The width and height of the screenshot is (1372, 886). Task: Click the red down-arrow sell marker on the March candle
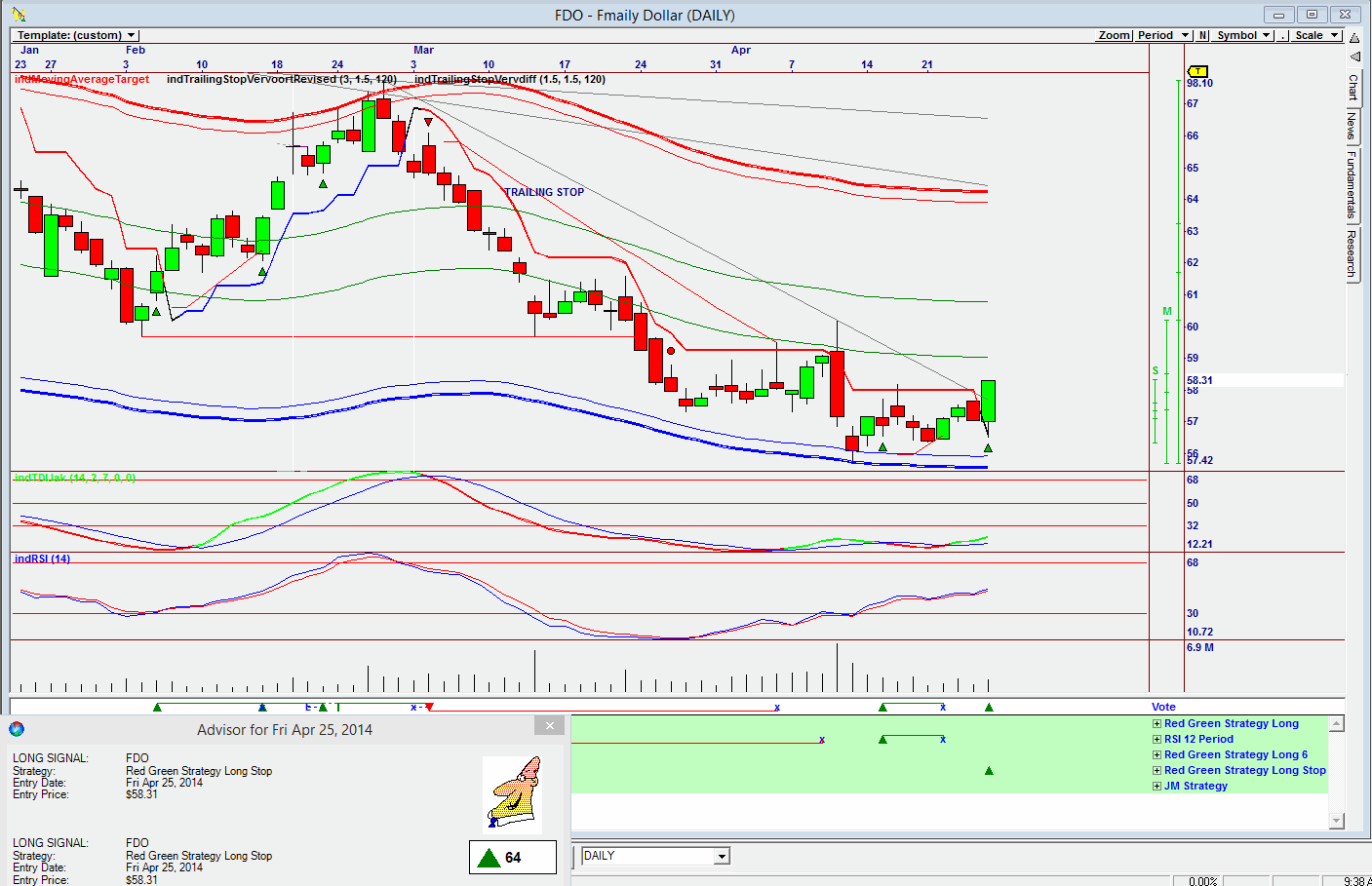[428, 122]
